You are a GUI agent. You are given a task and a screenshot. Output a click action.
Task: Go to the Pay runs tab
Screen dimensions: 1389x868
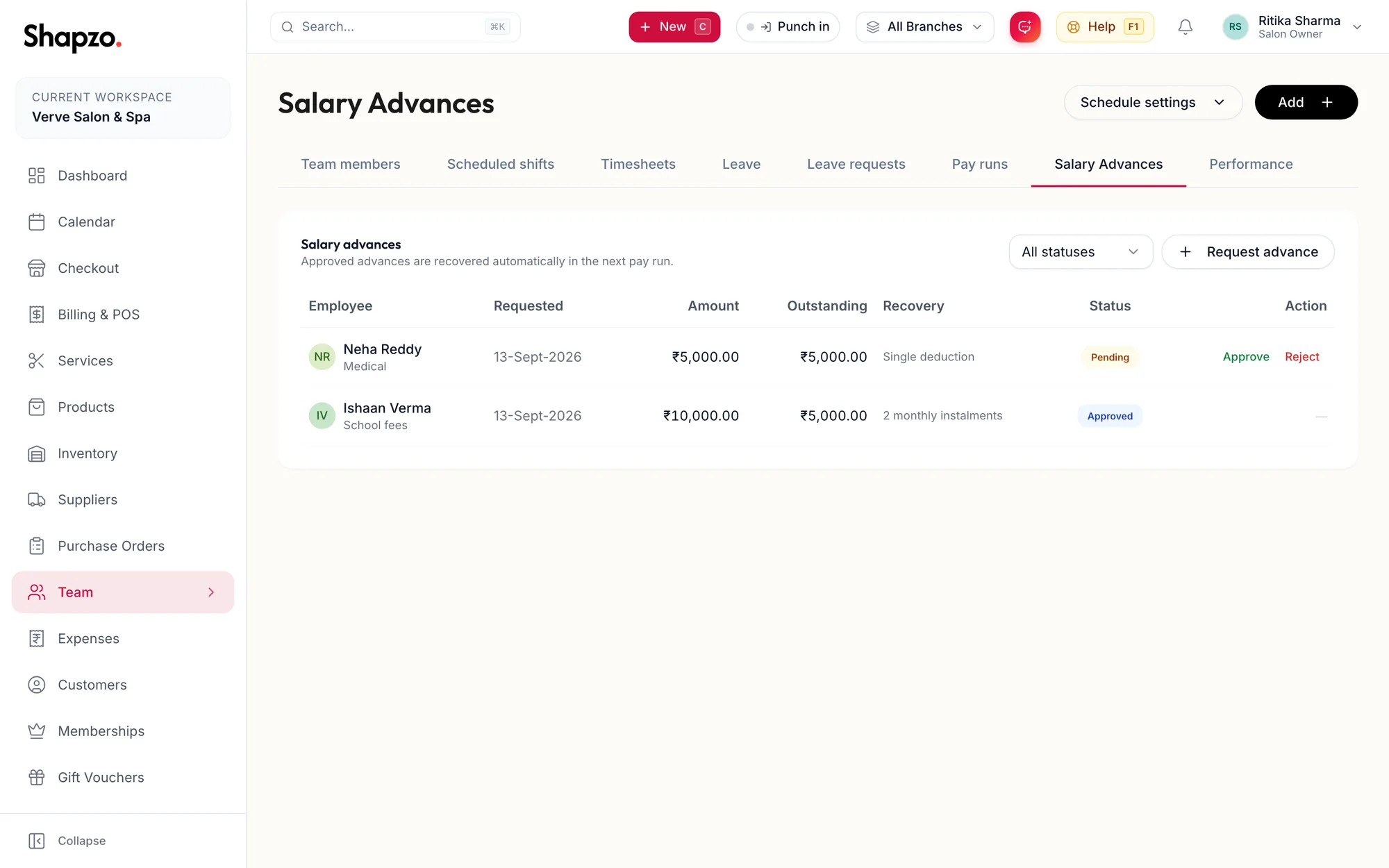(x=979, y=165)
